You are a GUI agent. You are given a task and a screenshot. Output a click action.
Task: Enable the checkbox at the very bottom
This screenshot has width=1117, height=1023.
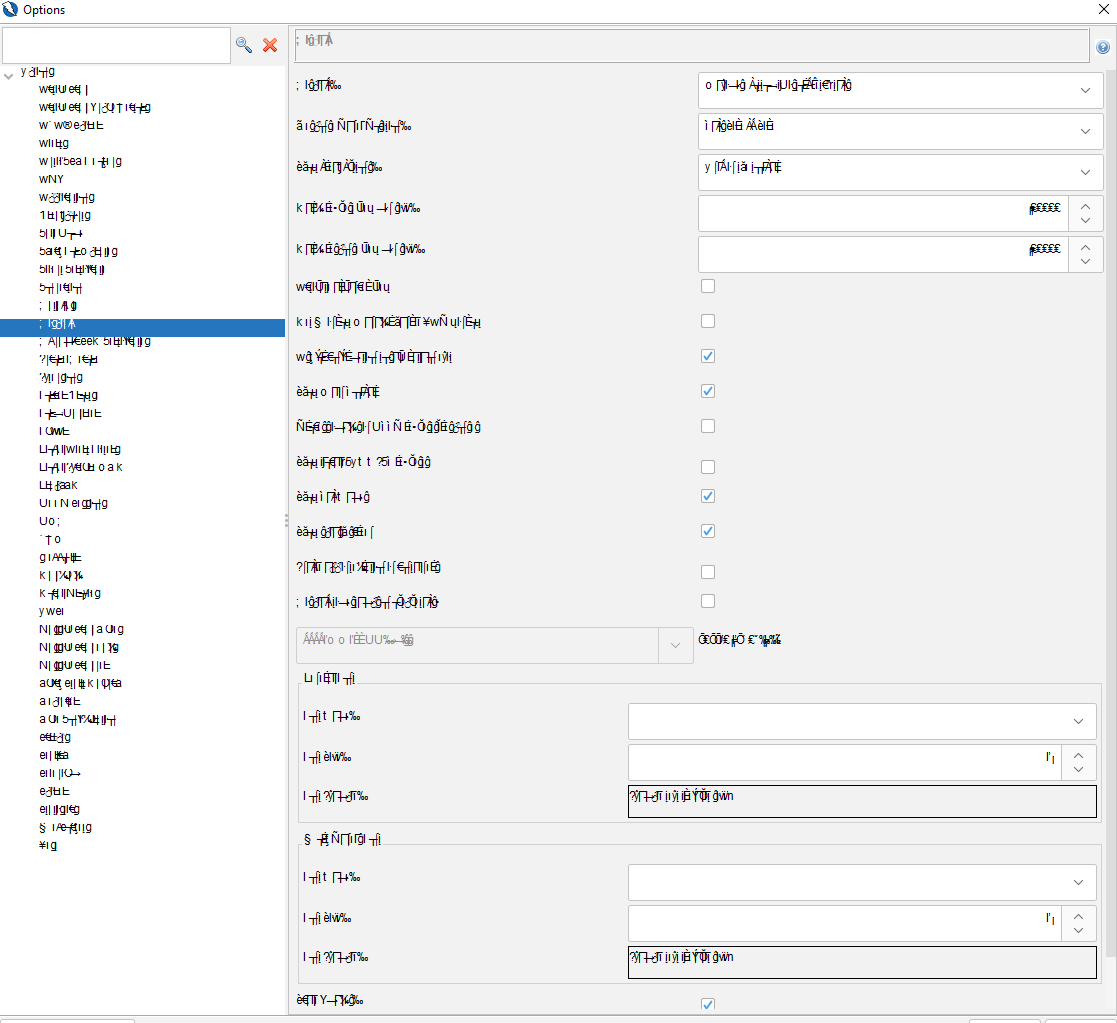coord(707,1003)
